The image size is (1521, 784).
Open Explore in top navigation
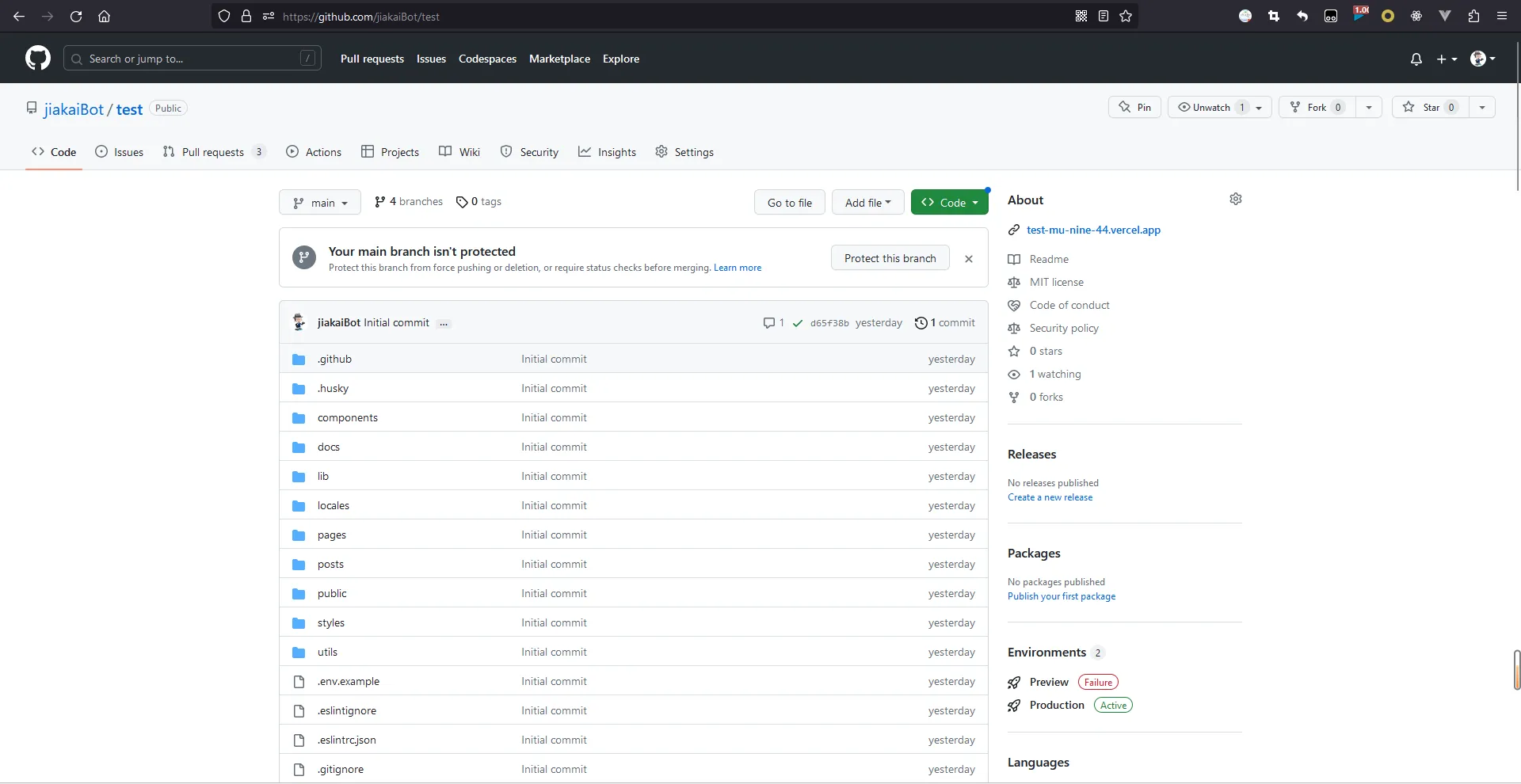coord(621,59)
